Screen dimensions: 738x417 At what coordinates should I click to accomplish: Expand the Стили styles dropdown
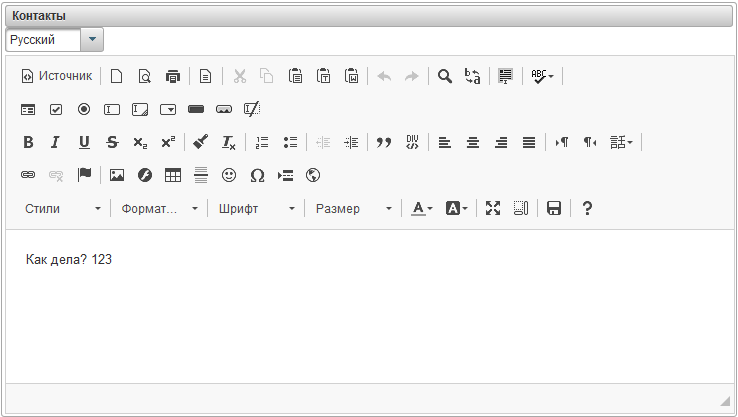(x=62, y=208)
